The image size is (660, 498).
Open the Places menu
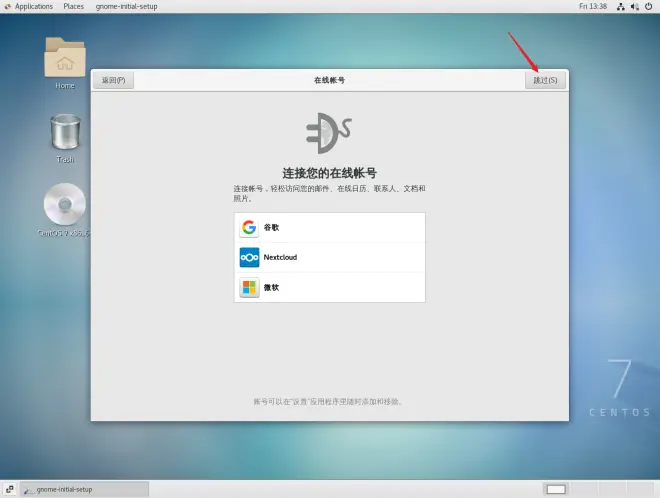(74, 6)
